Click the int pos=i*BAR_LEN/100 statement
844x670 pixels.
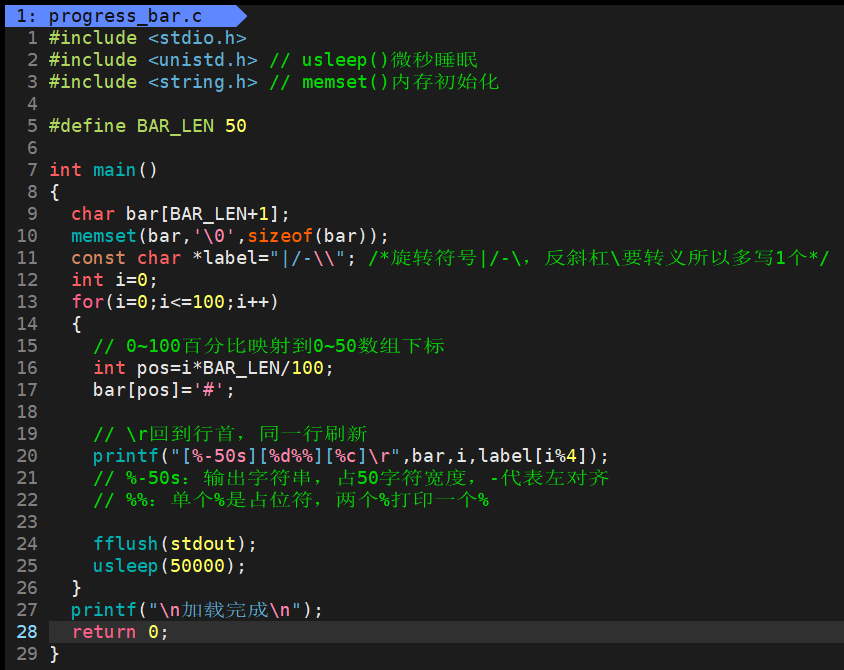tap(213, 368)
